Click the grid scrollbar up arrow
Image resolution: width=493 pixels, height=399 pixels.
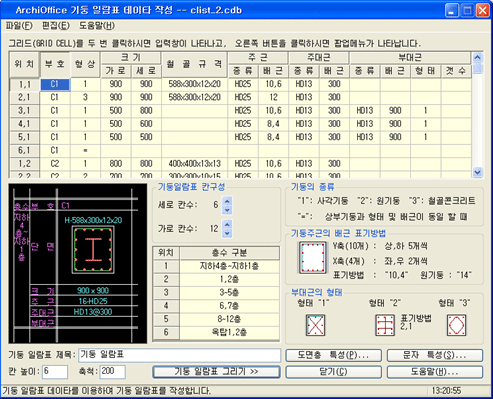477,58
